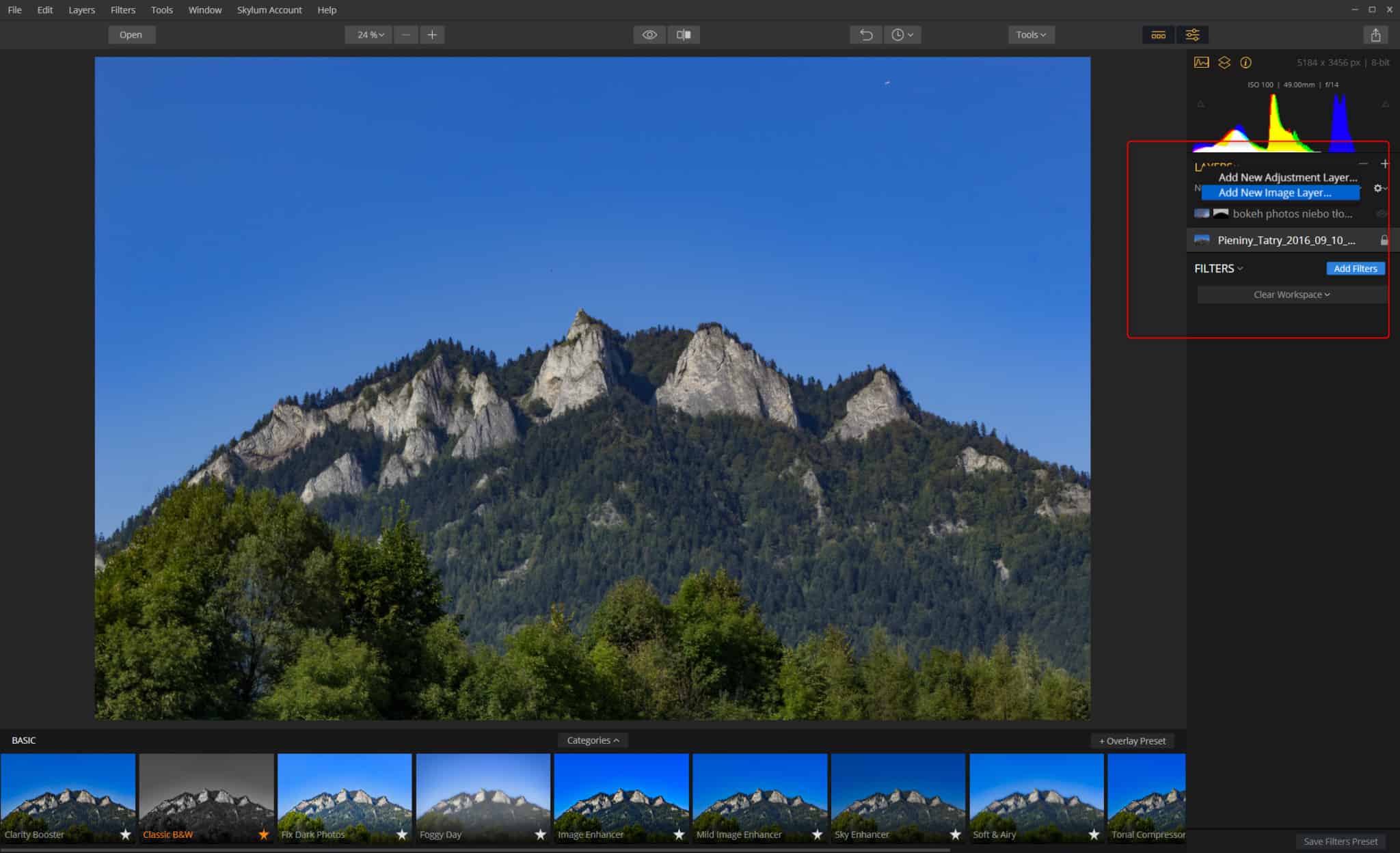The height and width of the screenshot is (853, 1400).
Task: Open the Filters menu in the menu bar
Action: click(123, 10)
